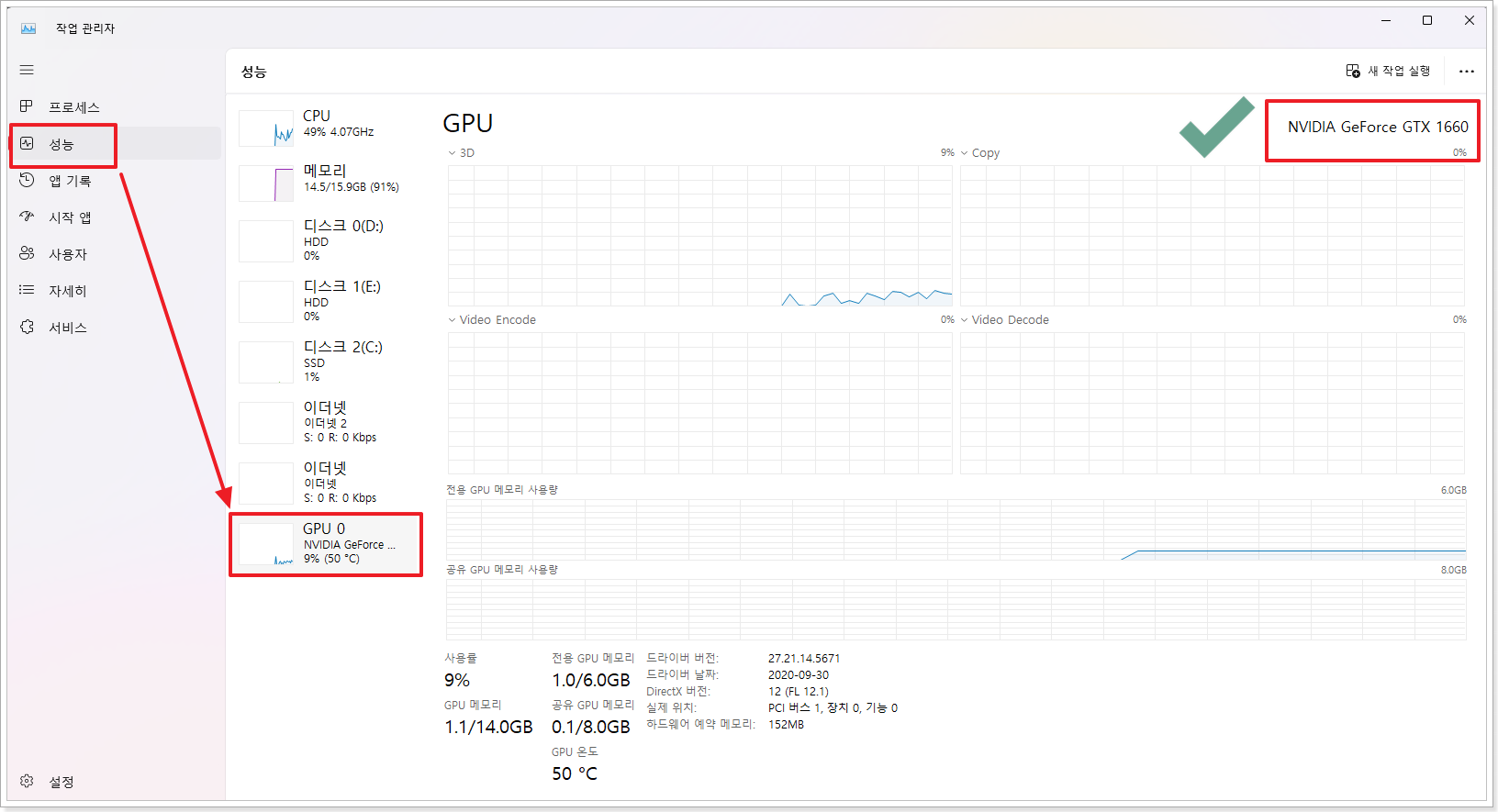Open the 자세히 tab

(116, 291)
